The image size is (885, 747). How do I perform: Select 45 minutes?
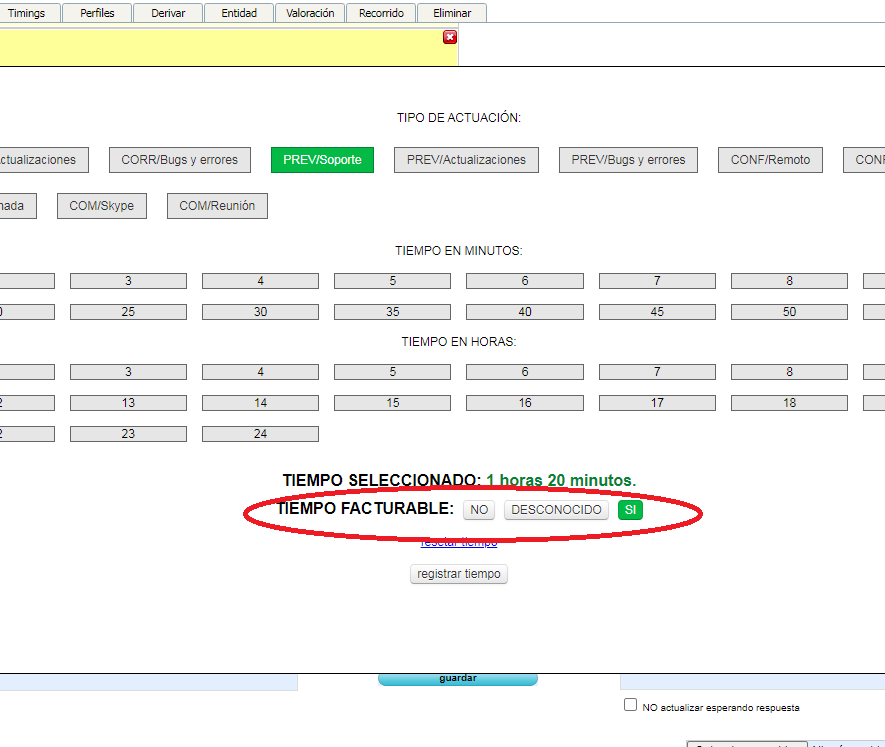658,312
